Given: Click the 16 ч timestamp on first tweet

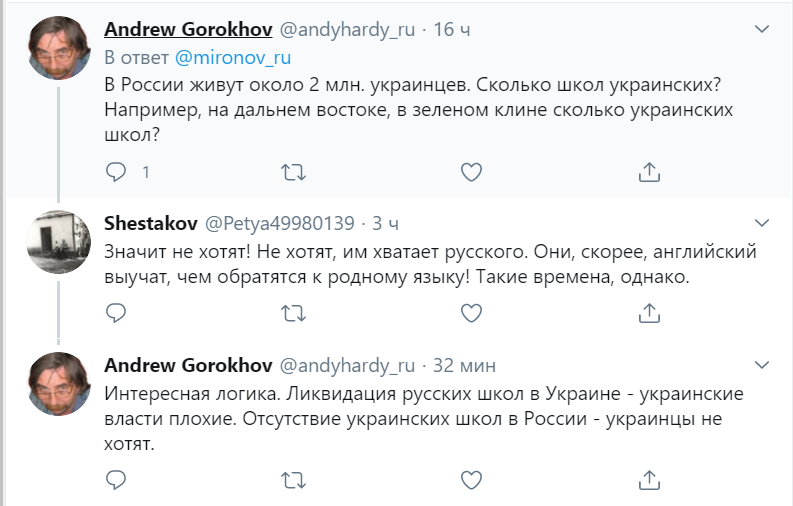Looking at the screenshot, I should pos(451,30).
